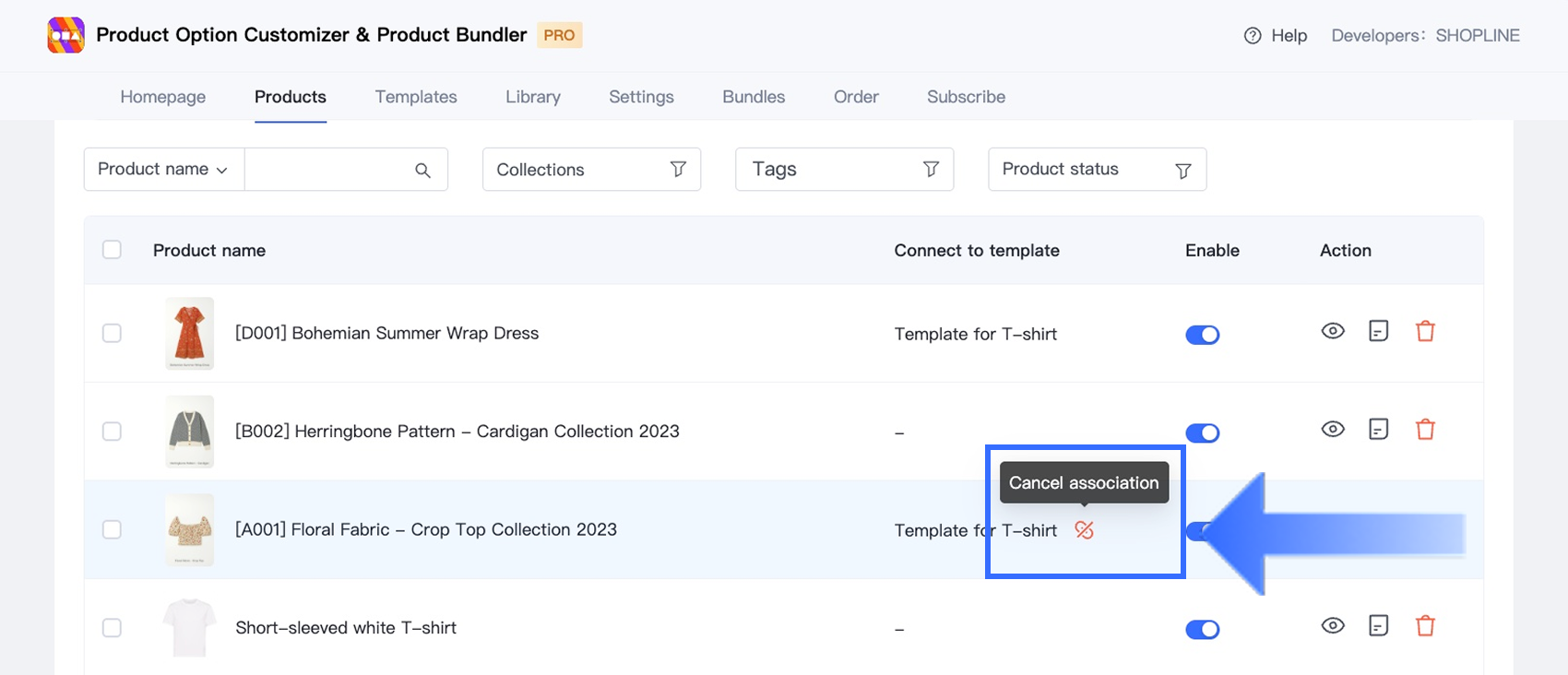This screenshot has width=1568, height=675.
Task: Open the edit options icon for Bohemian Dress
Action: point(1378,331)
